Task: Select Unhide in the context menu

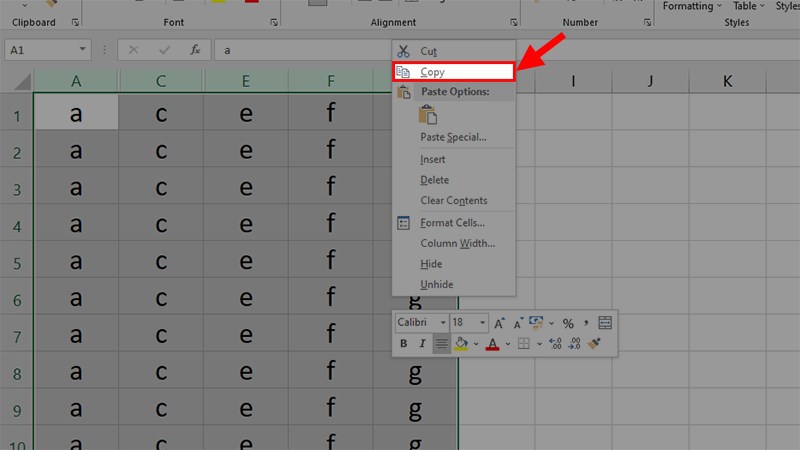Action: (x=437, y=284)
